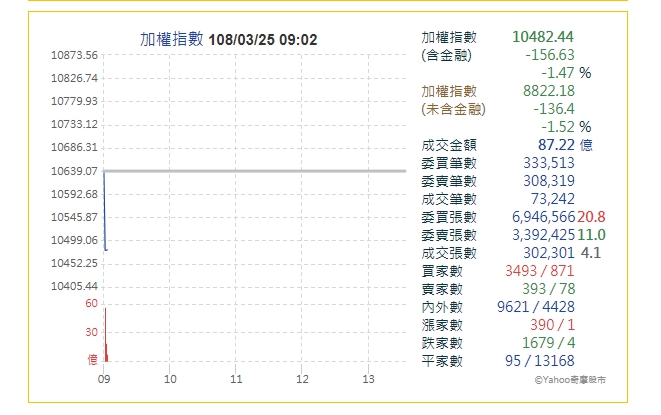Click the 加權指數 chart title
The height and width of the screenshot is (415, 661).
171,40
